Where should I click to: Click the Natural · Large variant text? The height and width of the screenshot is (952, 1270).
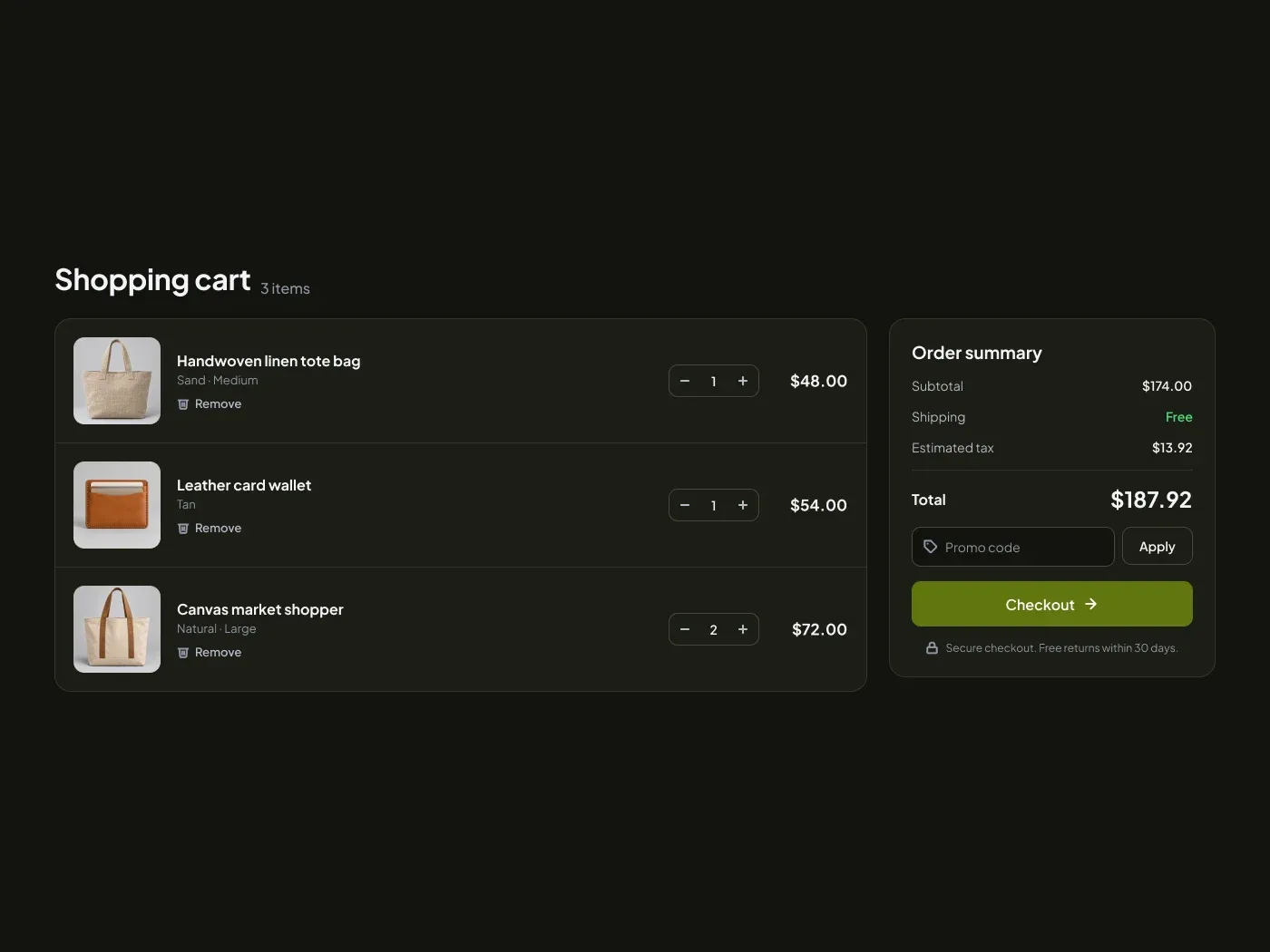pyautogui.click(x=217, y=629)
